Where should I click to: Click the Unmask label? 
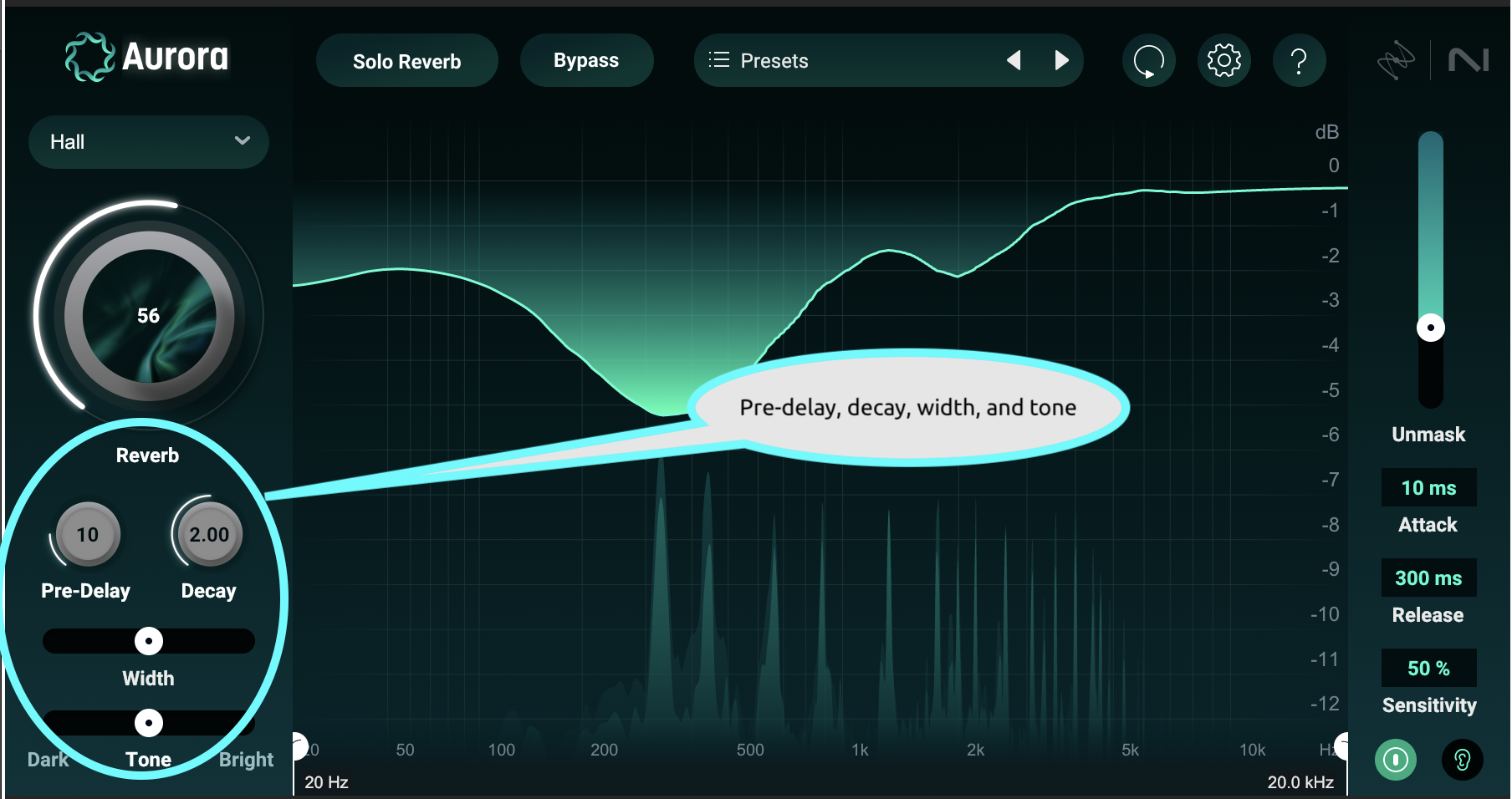(x=1428, y=435)
